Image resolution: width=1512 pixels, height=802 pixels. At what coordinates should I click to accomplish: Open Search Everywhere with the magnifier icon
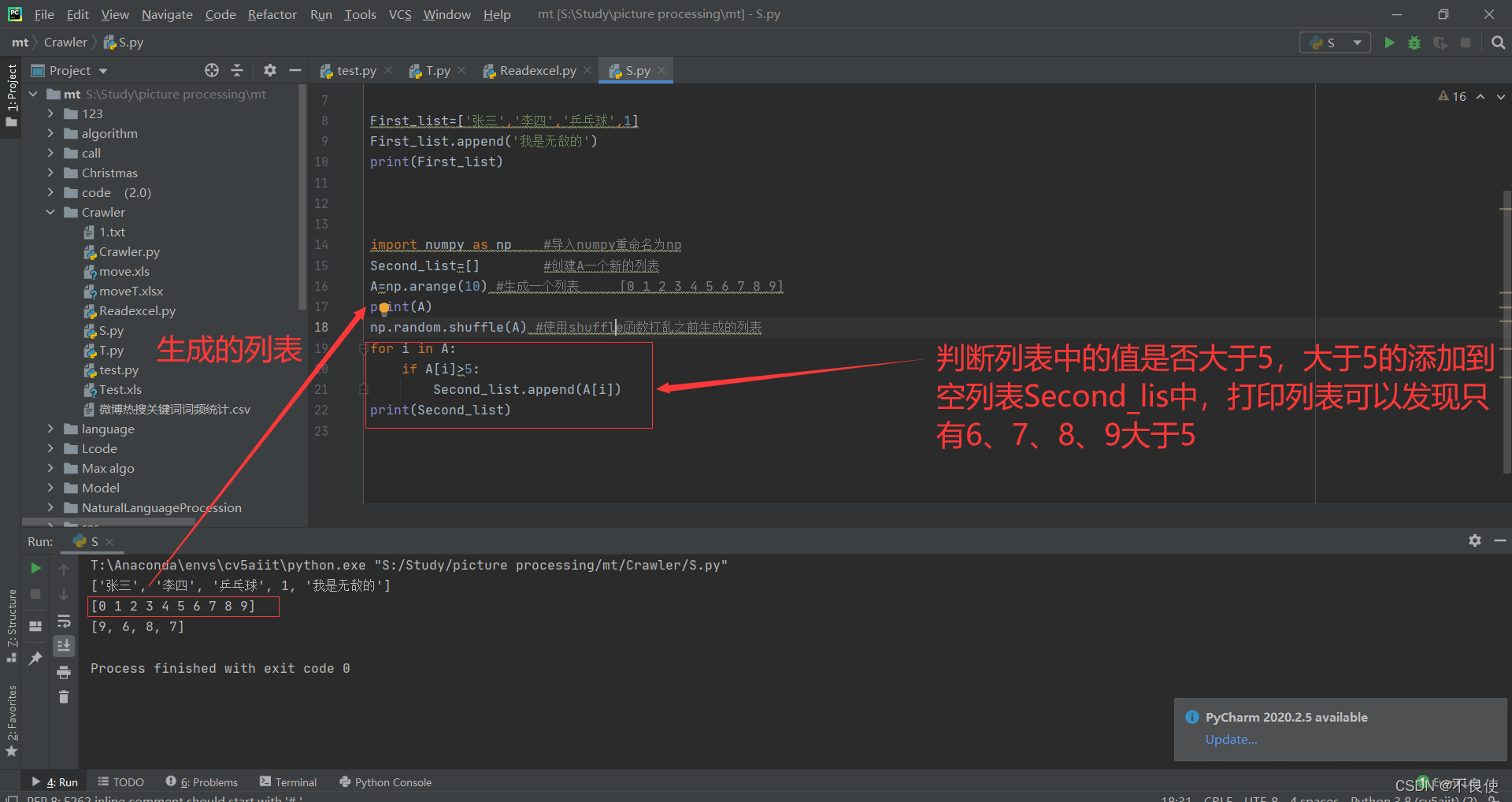click(1498, 43)
